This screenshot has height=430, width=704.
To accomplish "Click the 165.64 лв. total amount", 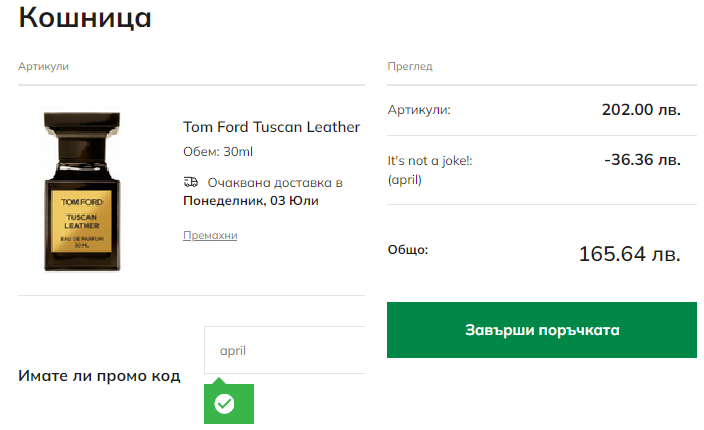I will coord(629,254).
